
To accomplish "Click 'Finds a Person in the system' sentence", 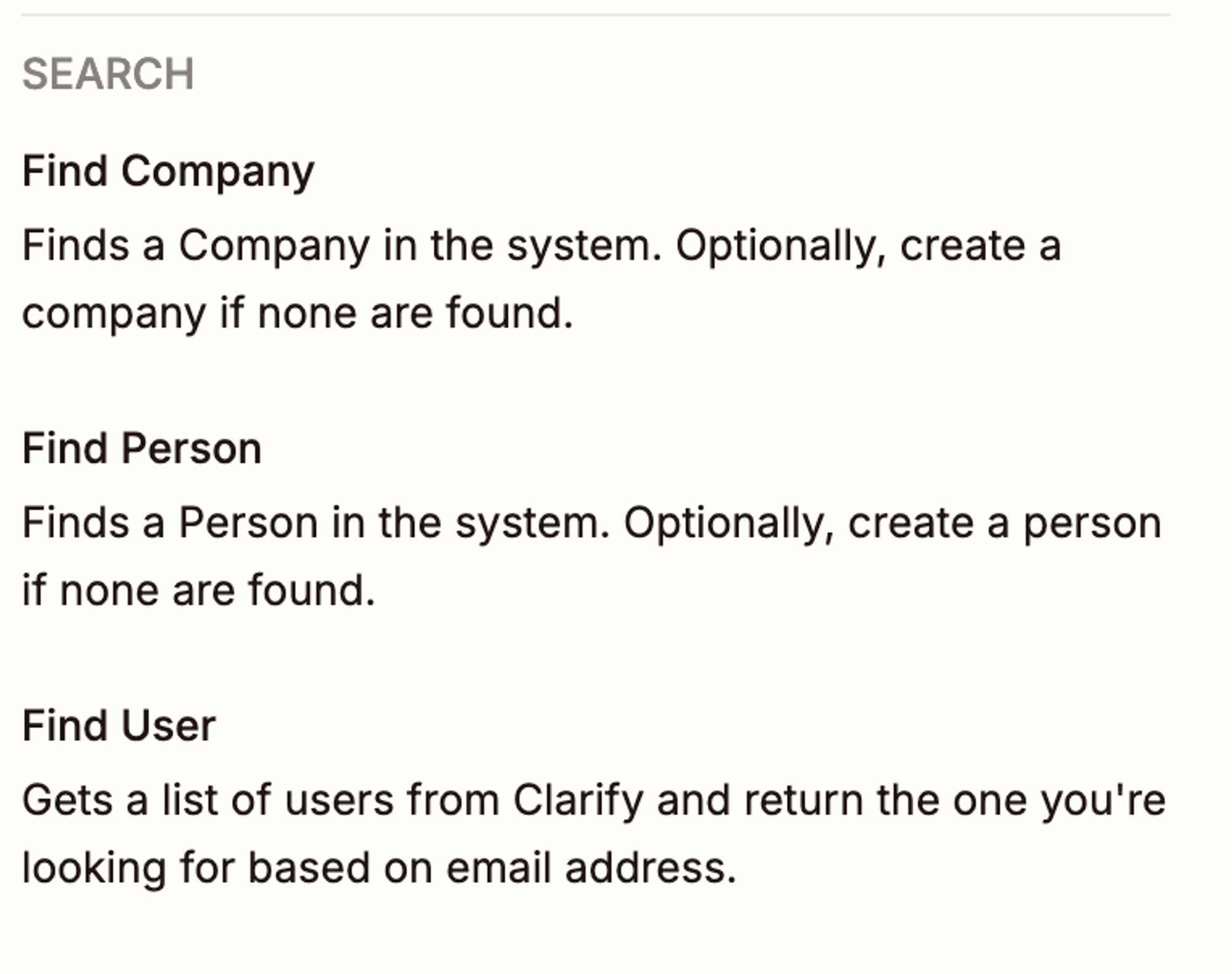I will [x=317, y=524].
